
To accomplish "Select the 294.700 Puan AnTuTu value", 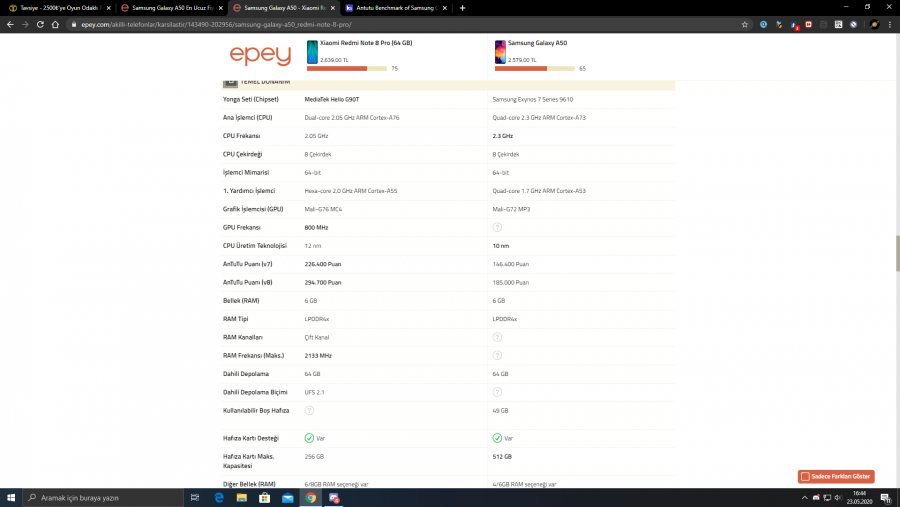I will (x=323, y=282).
